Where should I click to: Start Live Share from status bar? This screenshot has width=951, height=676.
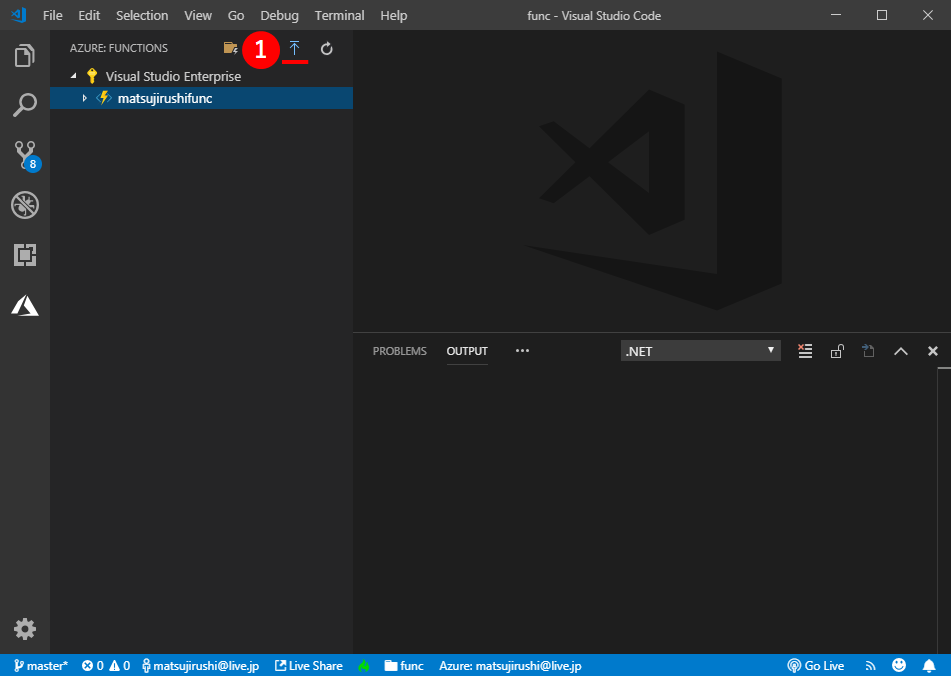coord(309,666)
